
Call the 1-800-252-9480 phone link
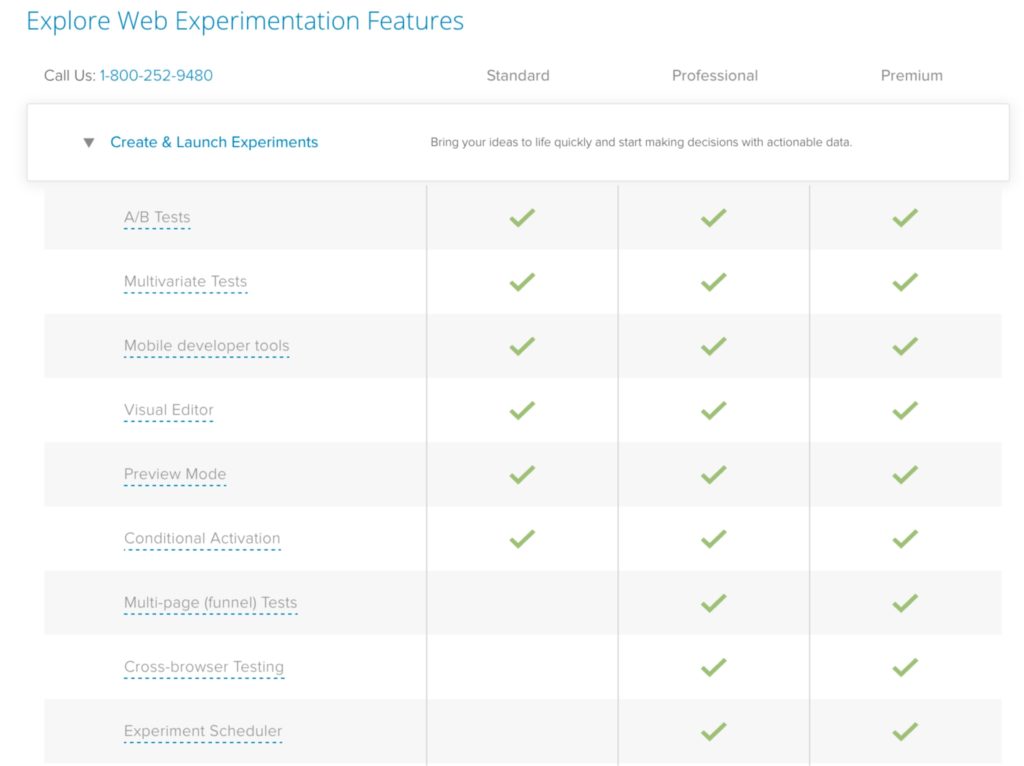pos(156,75)
